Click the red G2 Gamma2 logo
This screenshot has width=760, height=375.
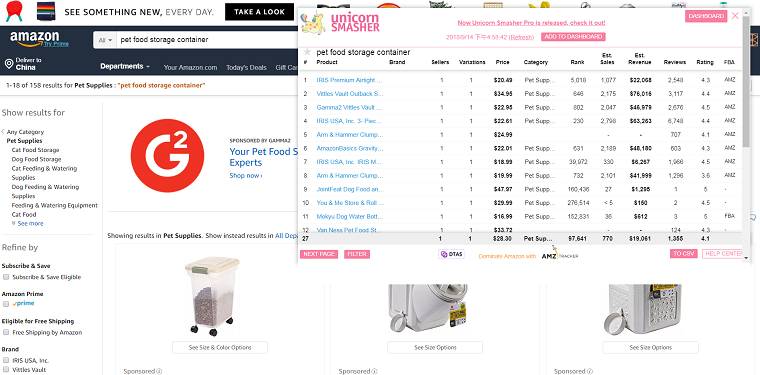[x=167, y=156]
